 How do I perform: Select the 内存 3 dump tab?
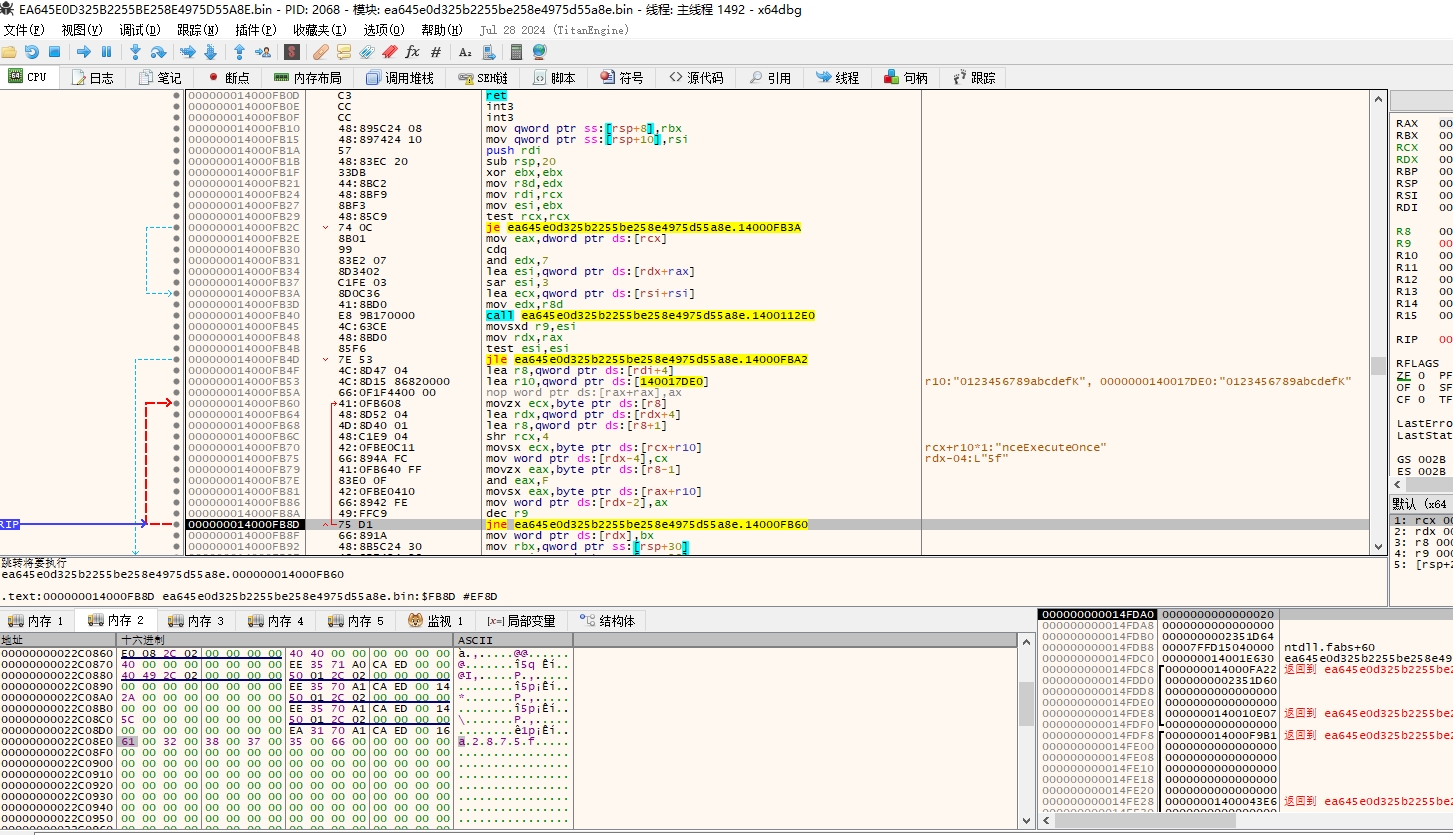pyautogui.click(x=198, y=621)
